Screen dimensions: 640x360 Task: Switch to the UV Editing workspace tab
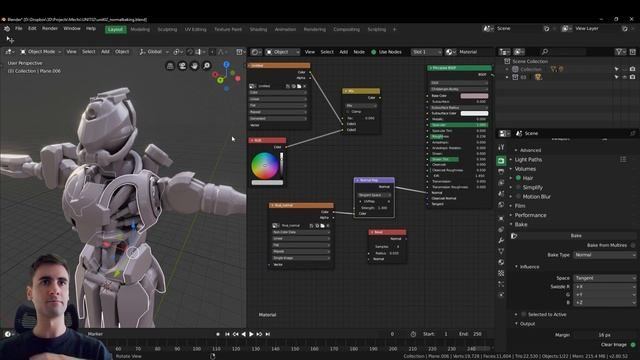pos(195,29)
